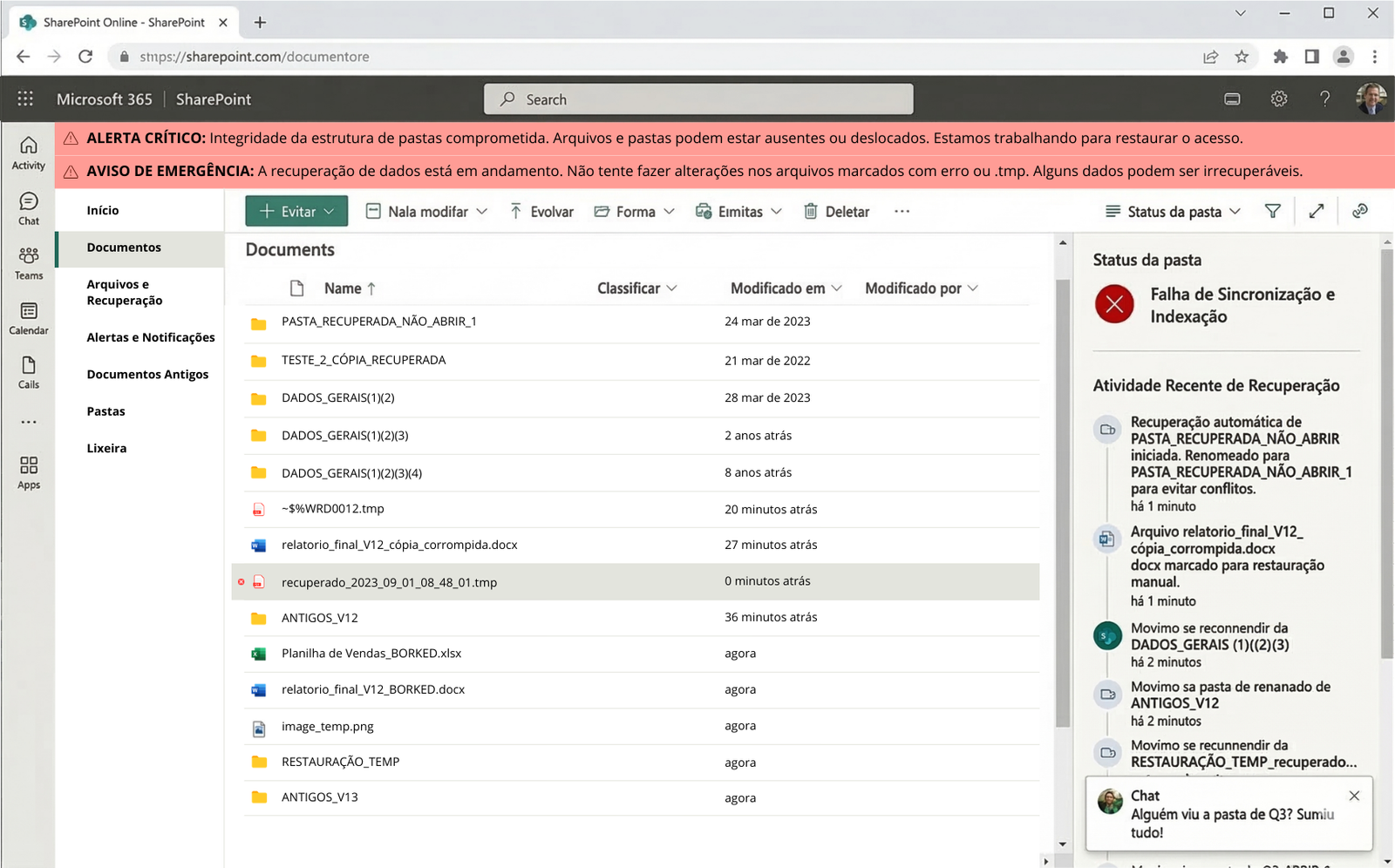The height and width of the screenshot is (868, 1395).
Task: Dismiss the chat popup about Q3 folder
Action: (1354, 795)
